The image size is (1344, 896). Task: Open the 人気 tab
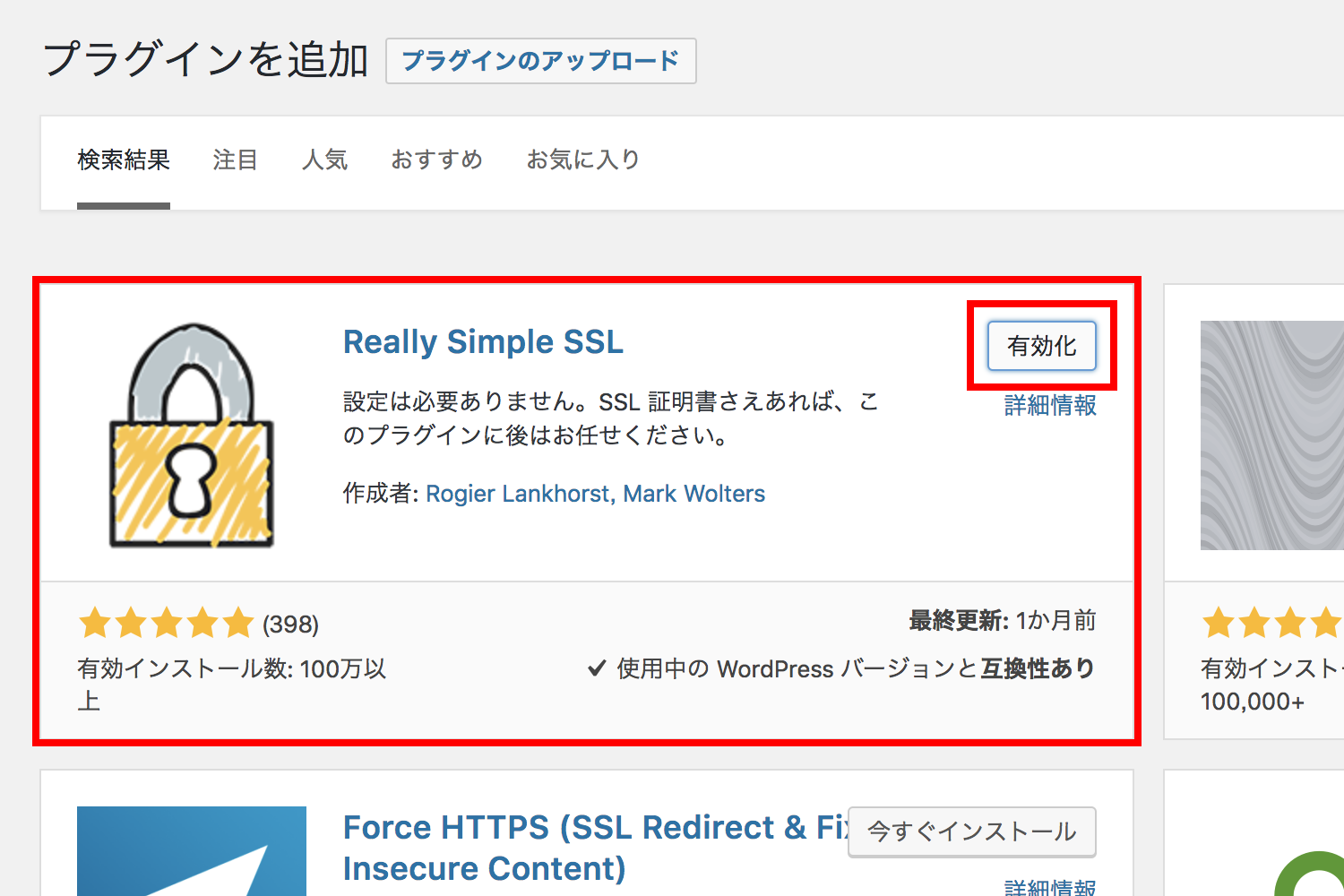click(x=324, y=160)
